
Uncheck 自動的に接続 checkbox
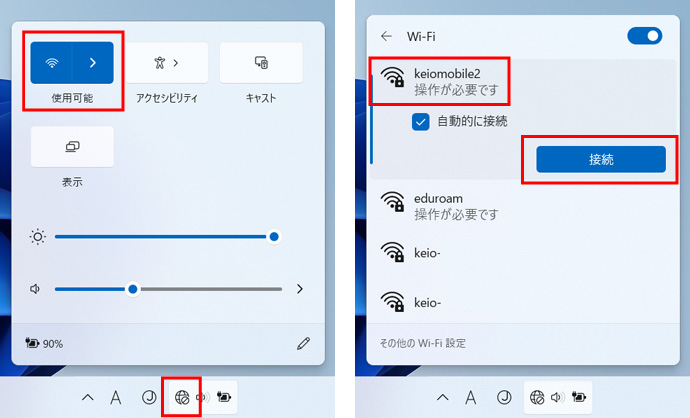pos(421,122)
